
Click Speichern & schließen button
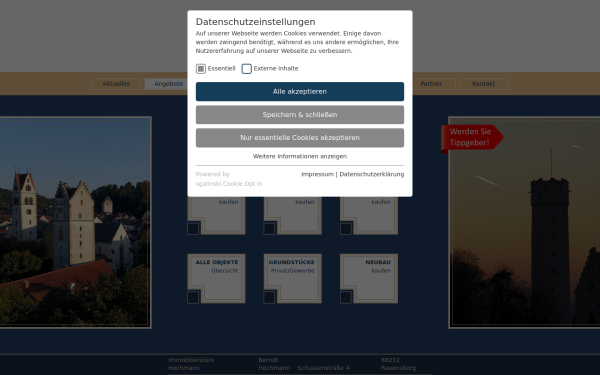click(300, 114)
